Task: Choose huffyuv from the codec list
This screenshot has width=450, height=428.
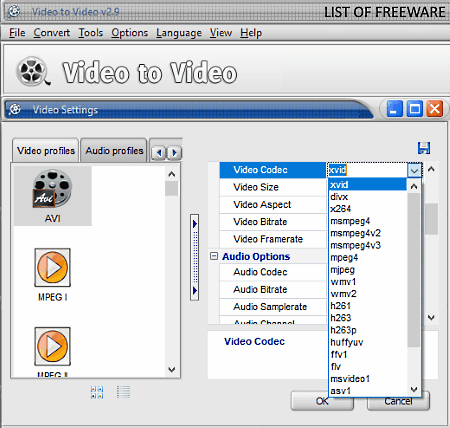Action: coord(367,342)
